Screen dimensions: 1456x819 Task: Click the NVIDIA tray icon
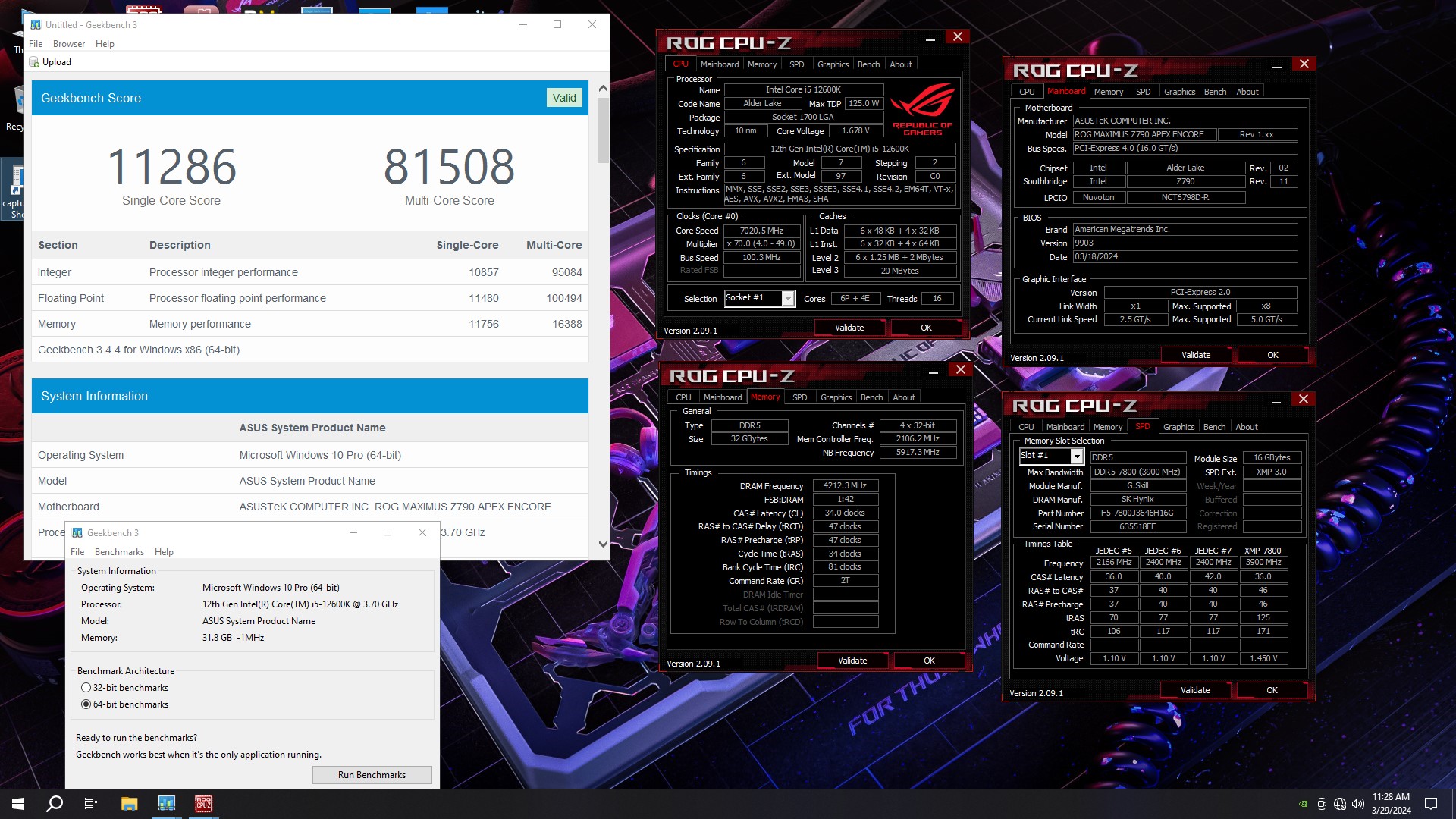[x=1303, y=804]
